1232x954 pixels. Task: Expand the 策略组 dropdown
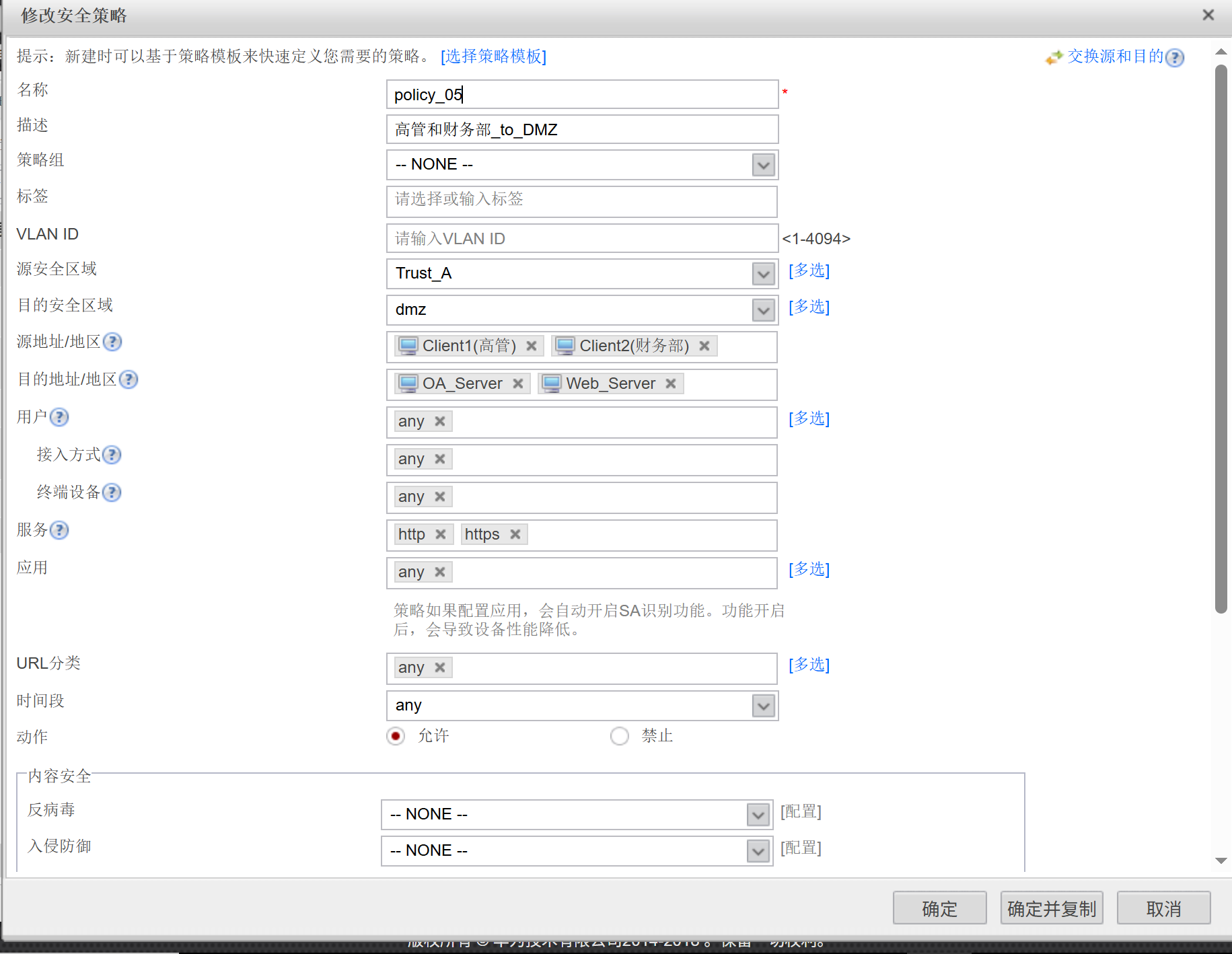click(764, 165)
